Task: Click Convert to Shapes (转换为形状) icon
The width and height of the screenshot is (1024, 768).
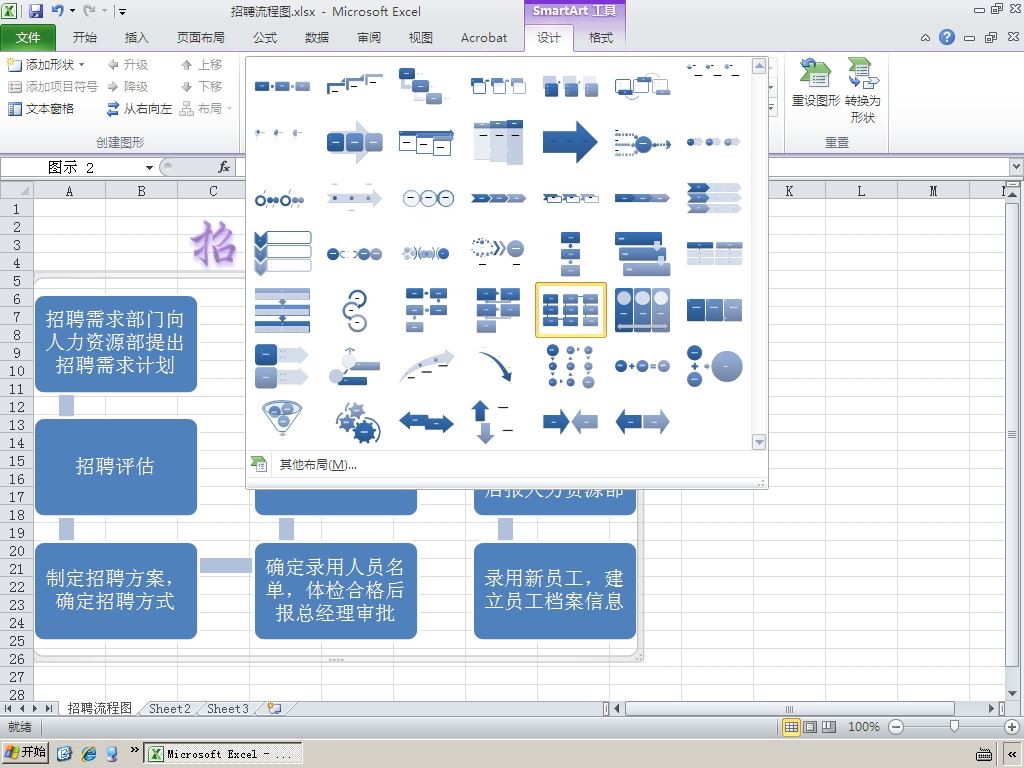Action: [863, 91]
